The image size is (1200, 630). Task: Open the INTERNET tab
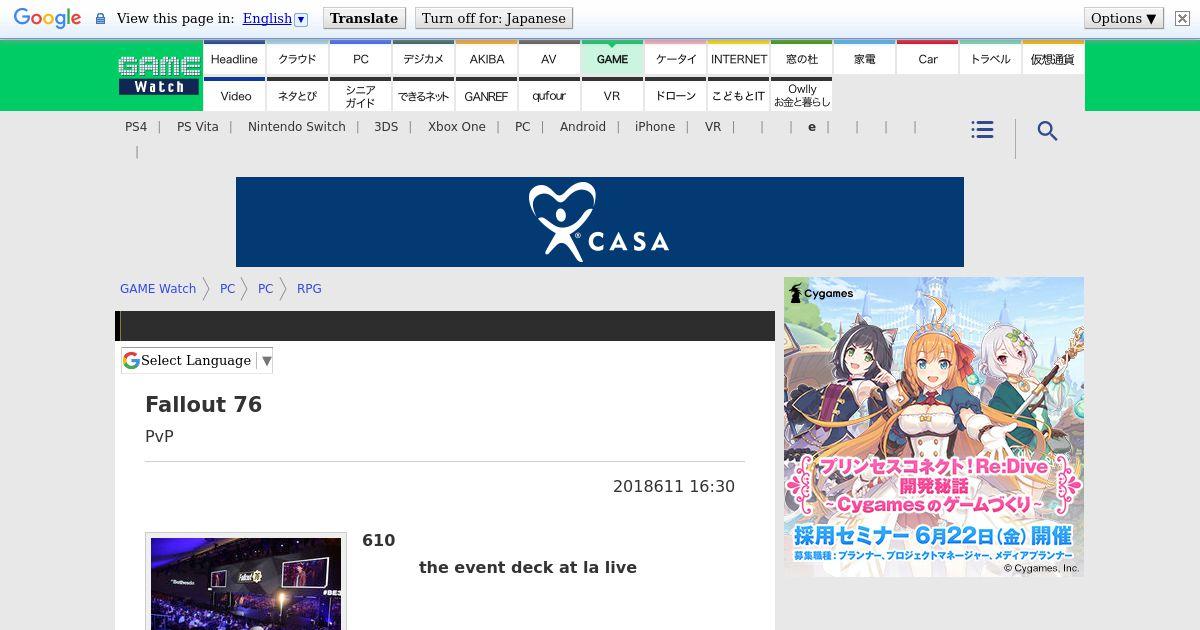738,58
